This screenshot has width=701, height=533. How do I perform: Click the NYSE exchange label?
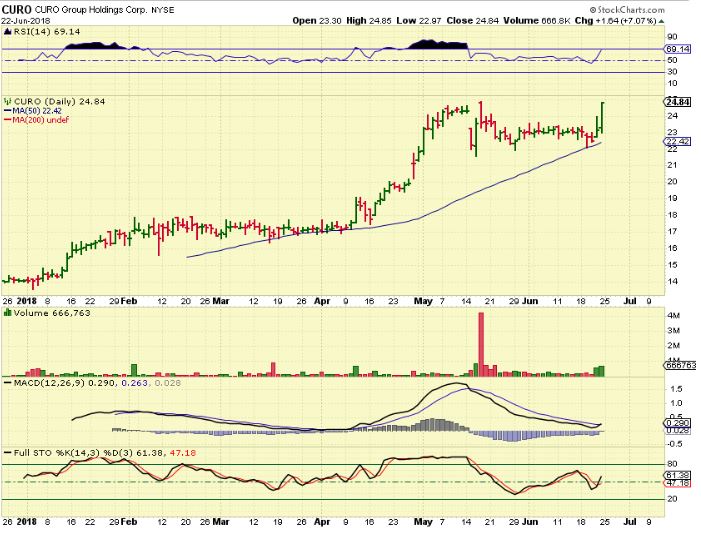tap(162, 10)
